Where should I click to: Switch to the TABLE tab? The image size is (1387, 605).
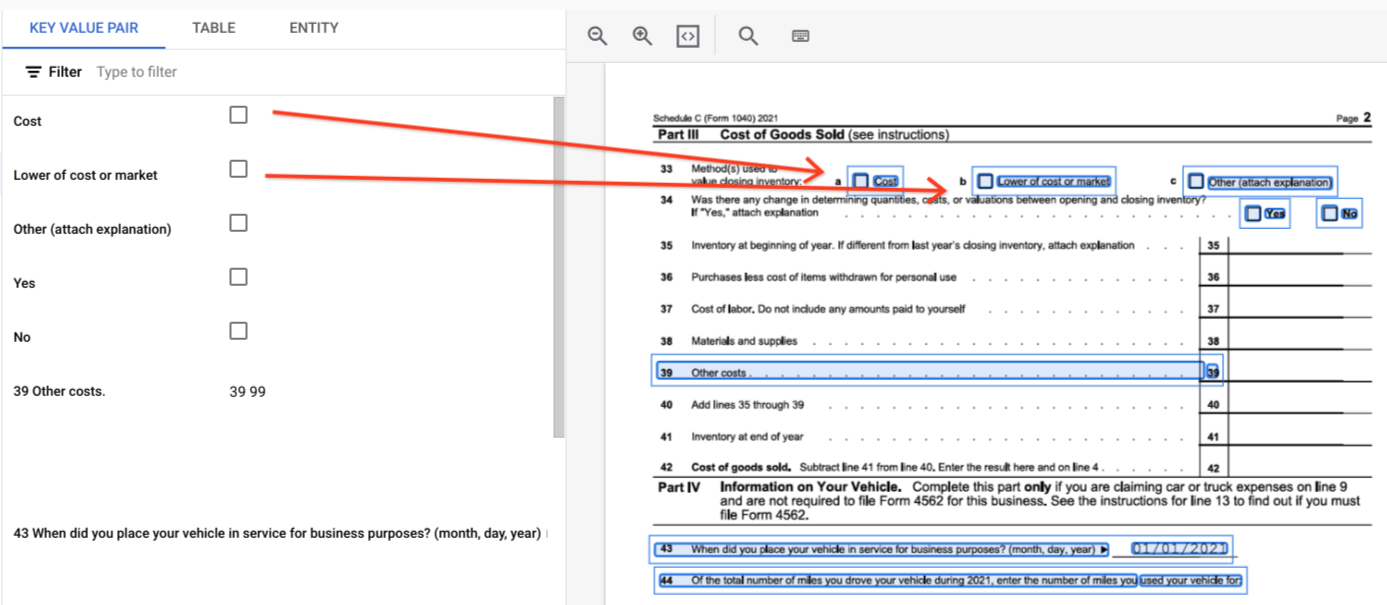click(x=214, y=28)
